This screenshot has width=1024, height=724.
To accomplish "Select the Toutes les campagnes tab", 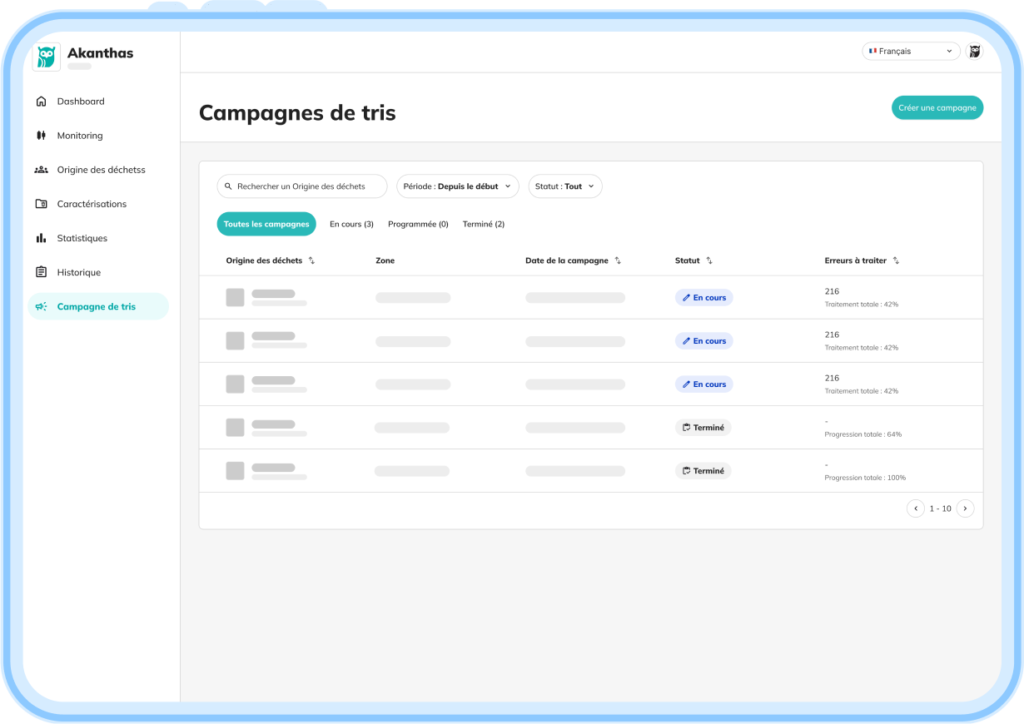I will pyautogui.click(x=266, y=224).
